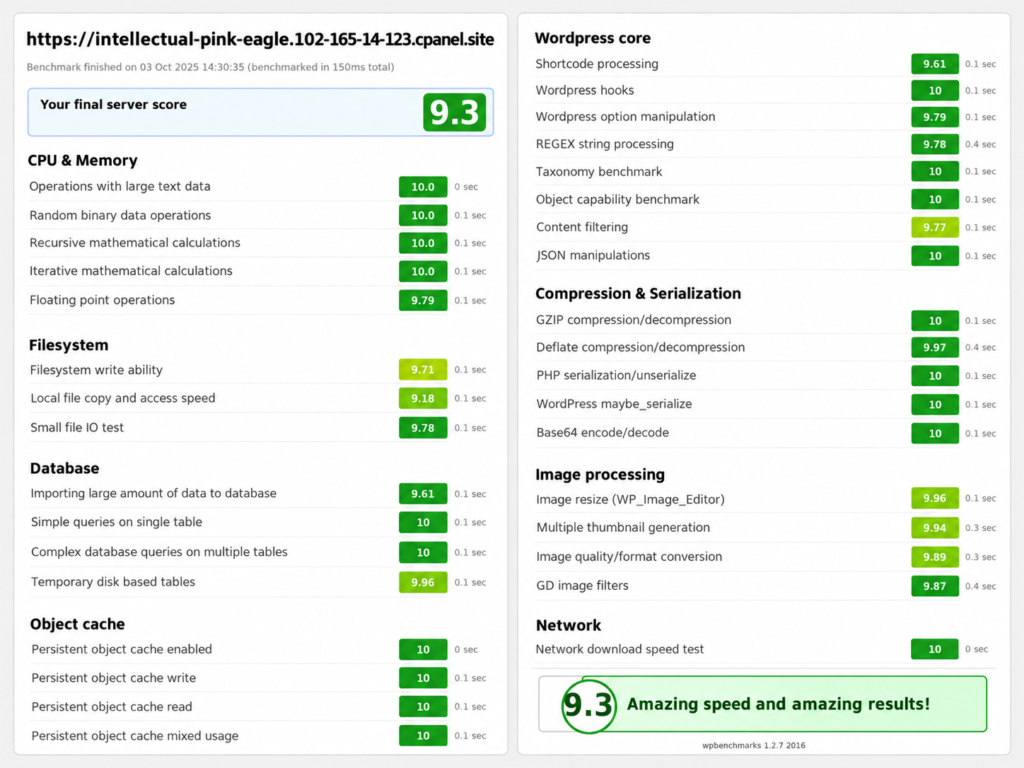Click 'GZIP compression/decompression' label

pyautogui.click(x=633, y=320)
